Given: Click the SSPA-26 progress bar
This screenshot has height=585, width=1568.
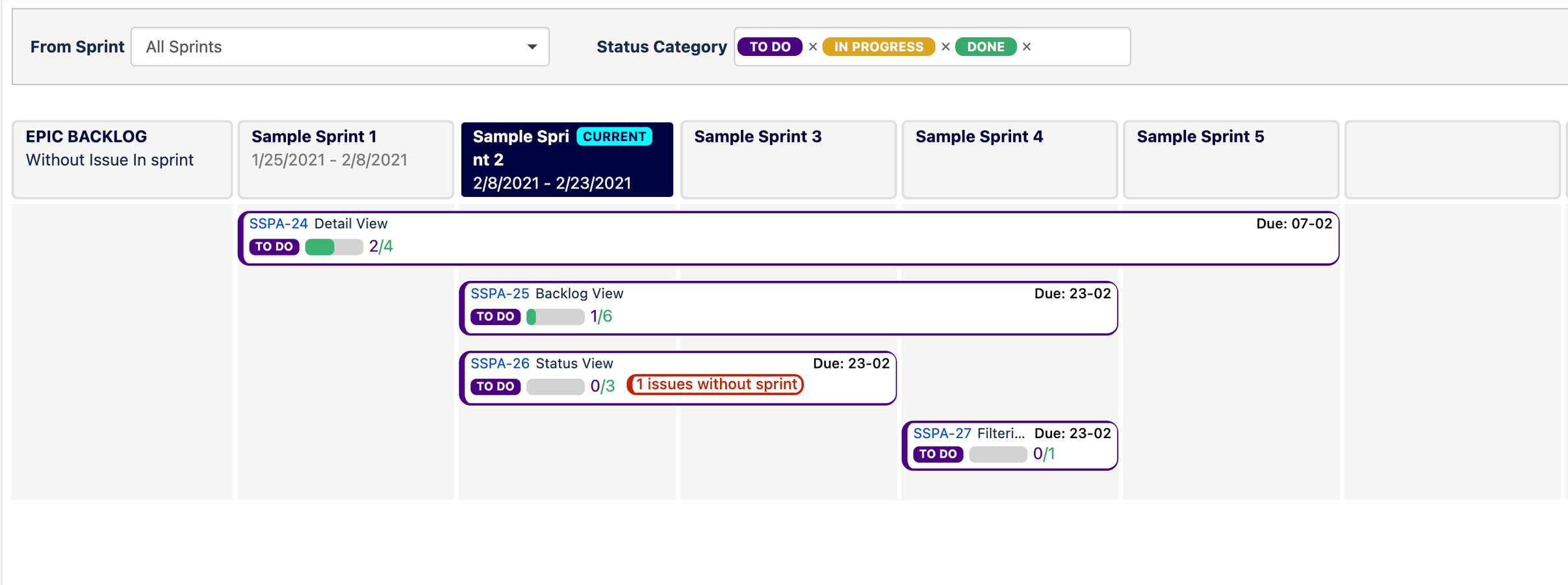Looking at the screenshot, I should (556, 387).
